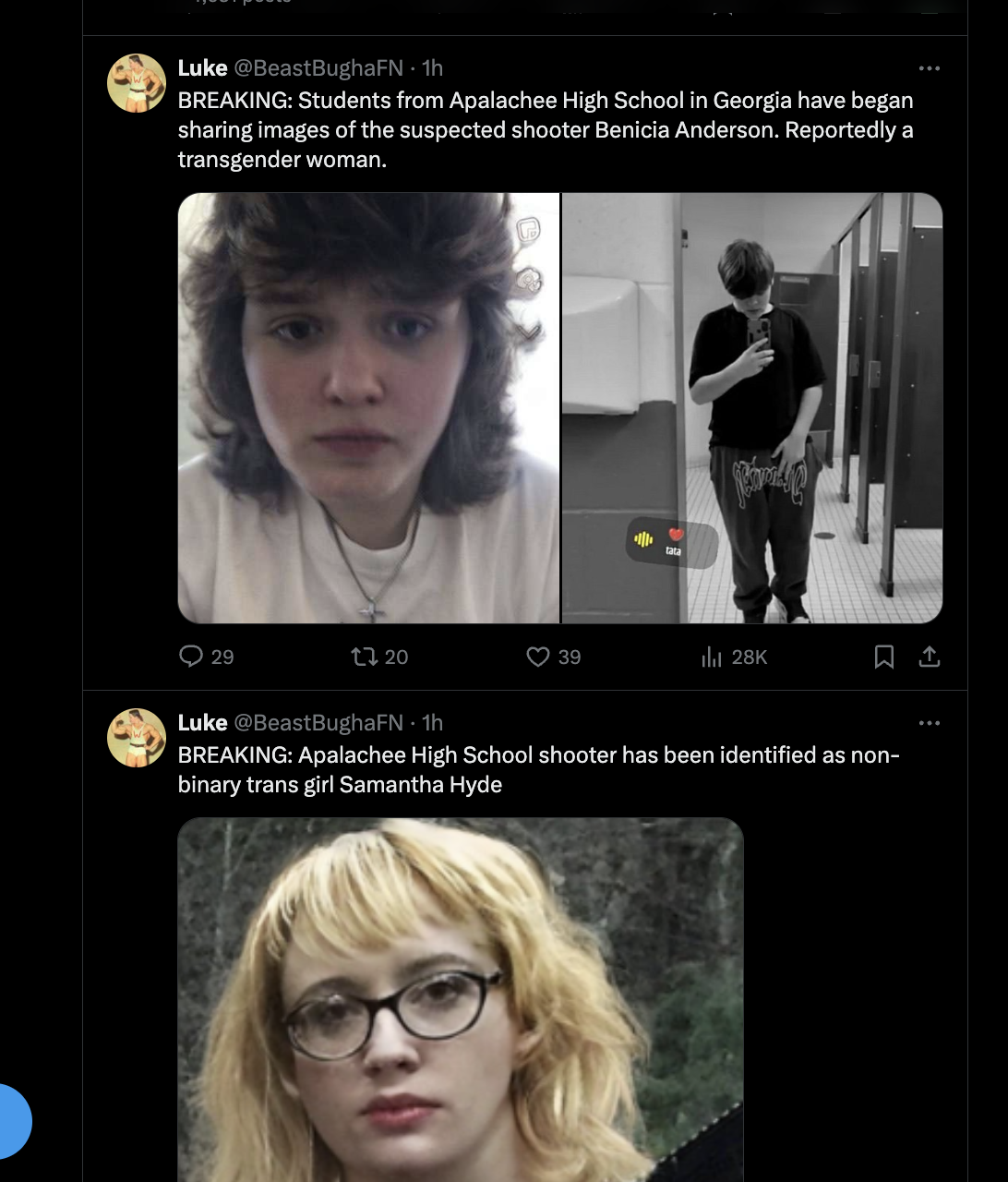Open bathroom mirror photo in first tweet
This screenshot has height=1182, width=1008.
[752, 408]
